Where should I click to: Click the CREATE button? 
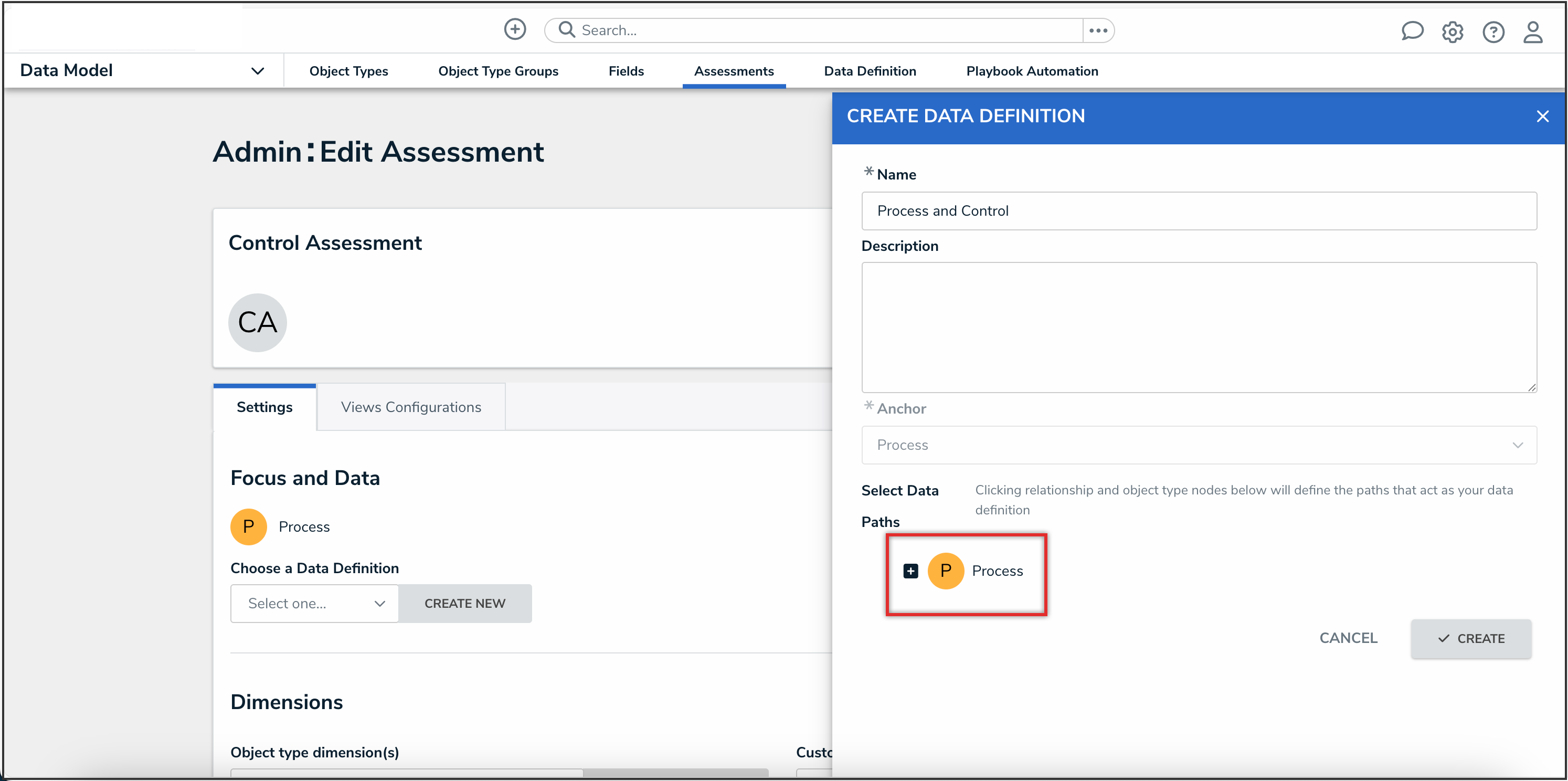1470,639
